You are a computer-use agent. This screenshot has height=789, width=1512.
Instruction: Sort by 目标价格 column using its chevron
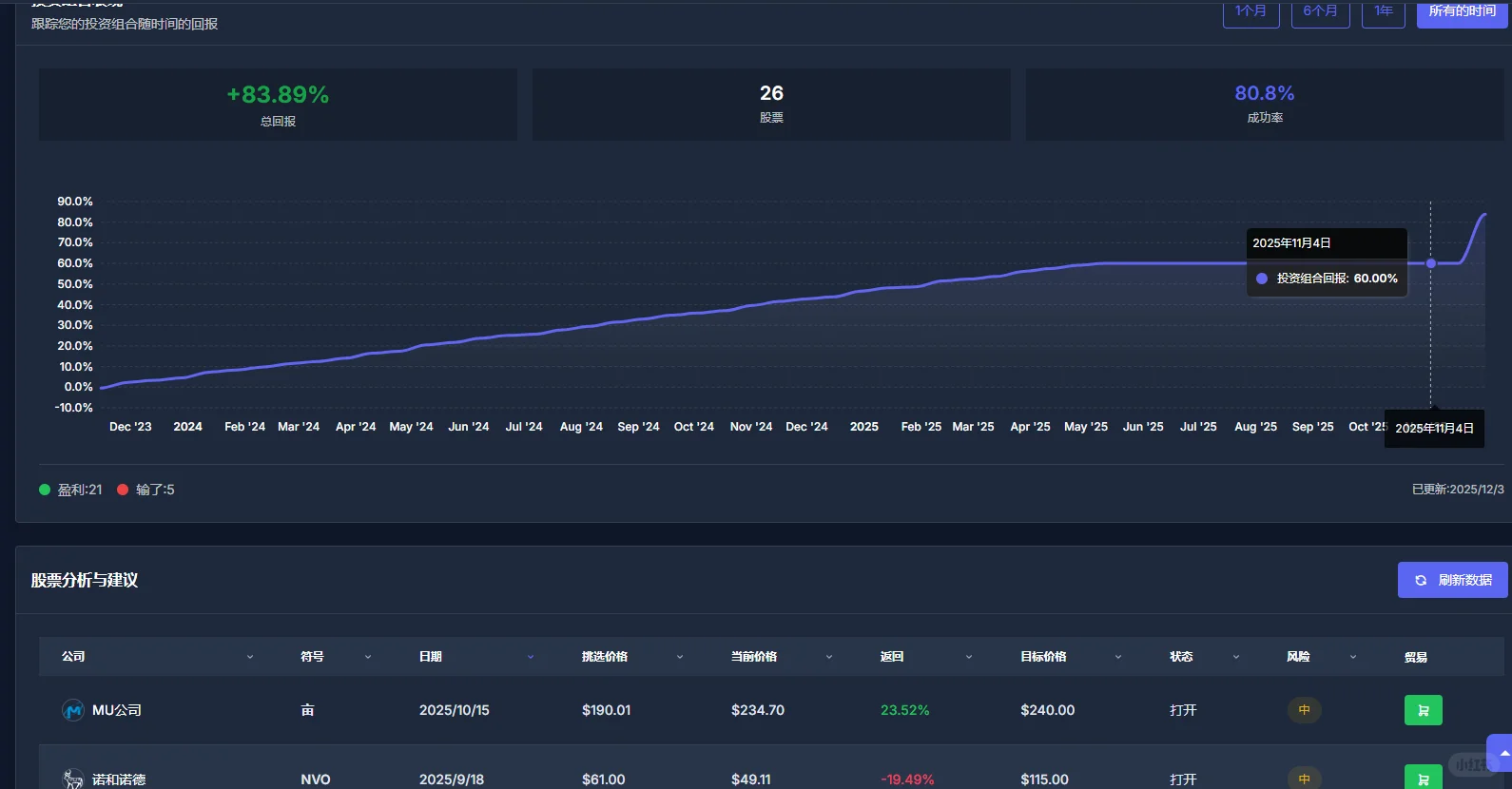(1118, 657)
